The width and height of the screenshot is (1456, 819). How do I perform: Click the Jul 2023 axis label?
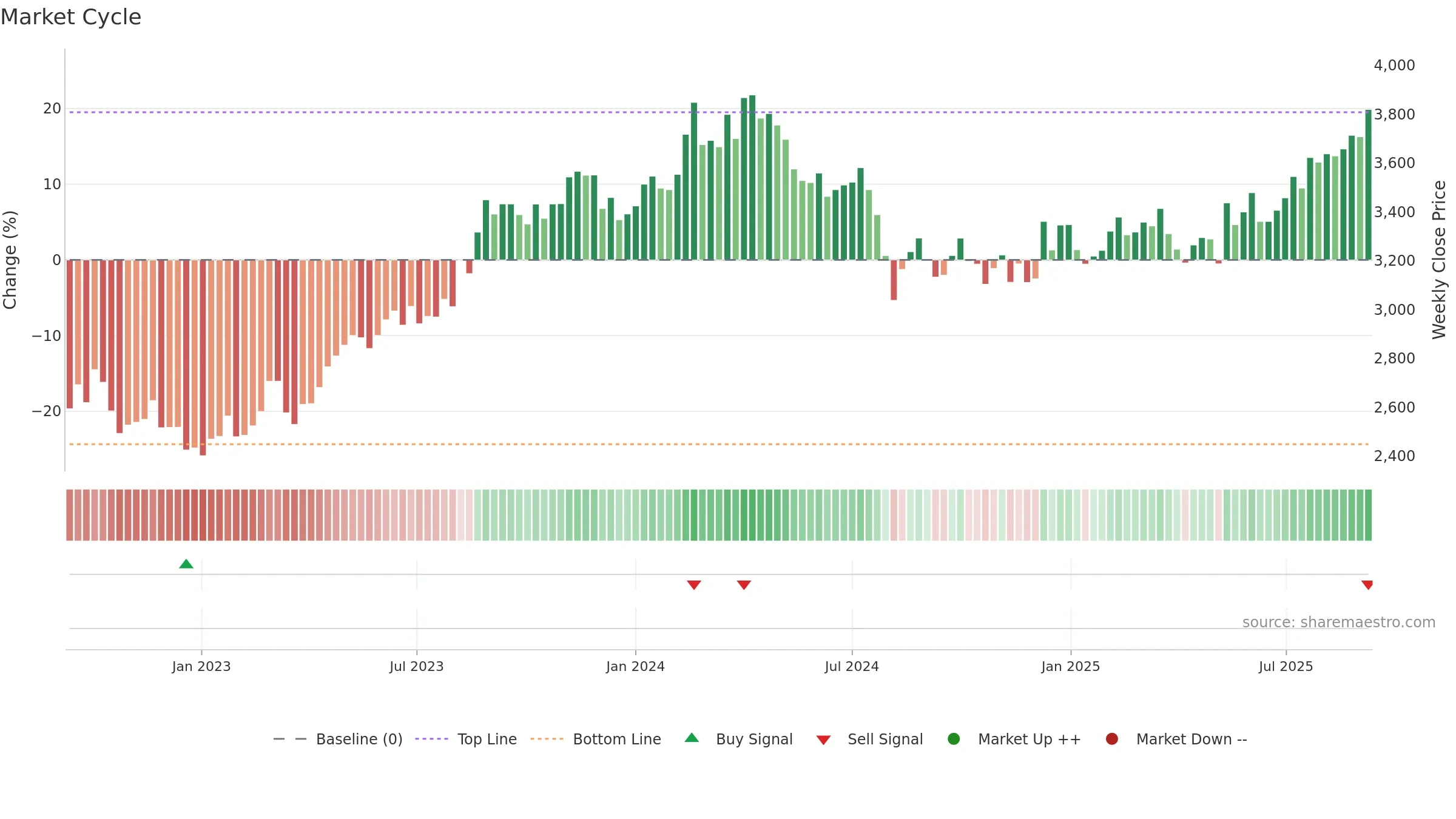click(417, 666)
